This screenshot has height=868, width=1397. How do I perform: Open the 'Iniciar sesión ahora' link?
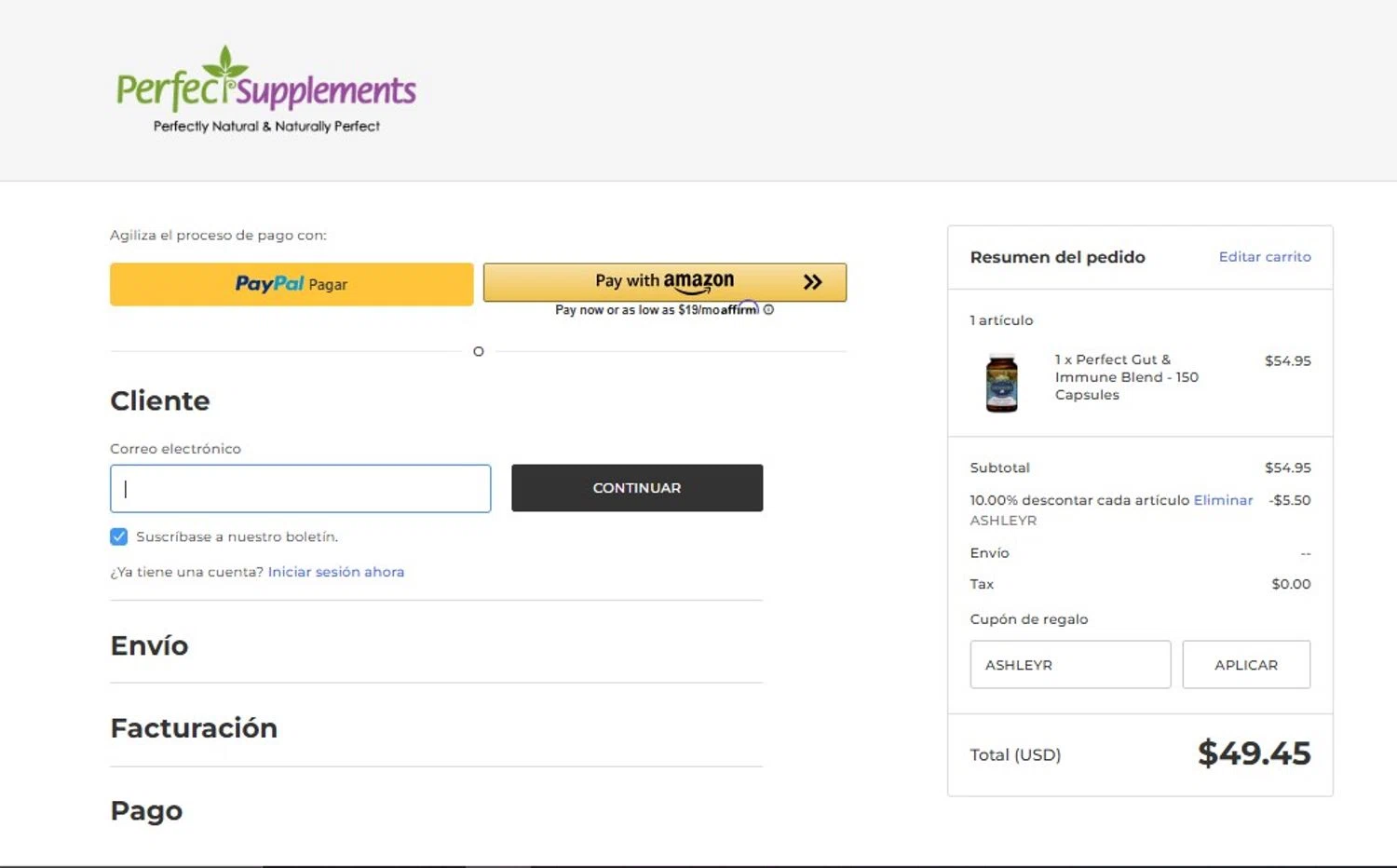click(336, 572)
